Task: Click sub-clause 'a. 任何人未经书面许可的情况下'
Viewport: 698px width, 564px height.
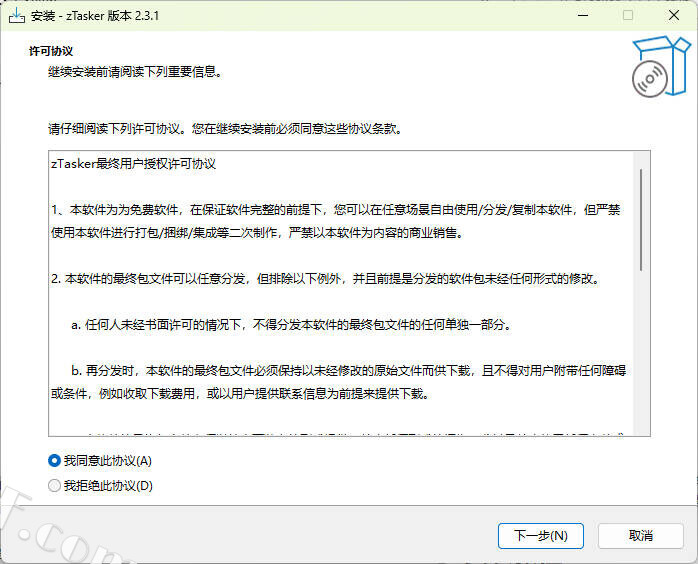Action: pos(291,325)
